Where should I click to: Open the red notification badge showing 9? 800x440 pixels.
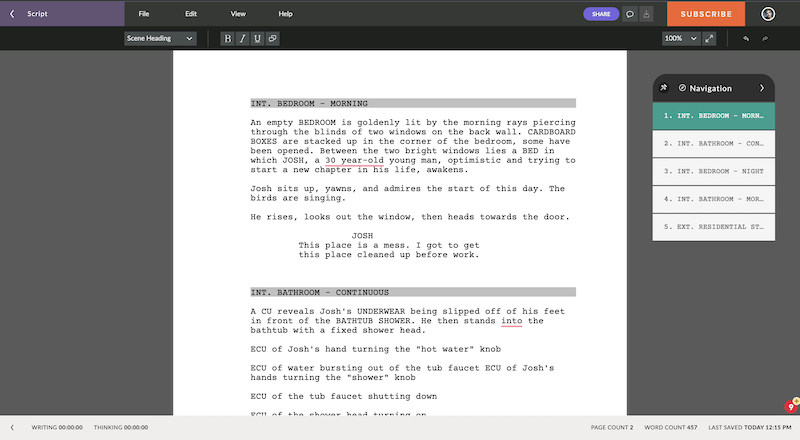(x=791, y=407)
